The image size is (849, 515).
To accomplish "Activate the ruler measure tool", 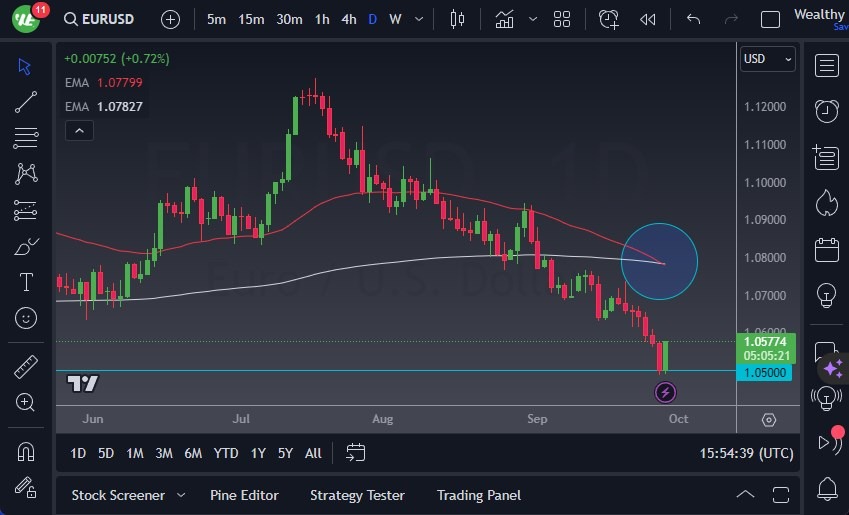I will coord(26,367).
